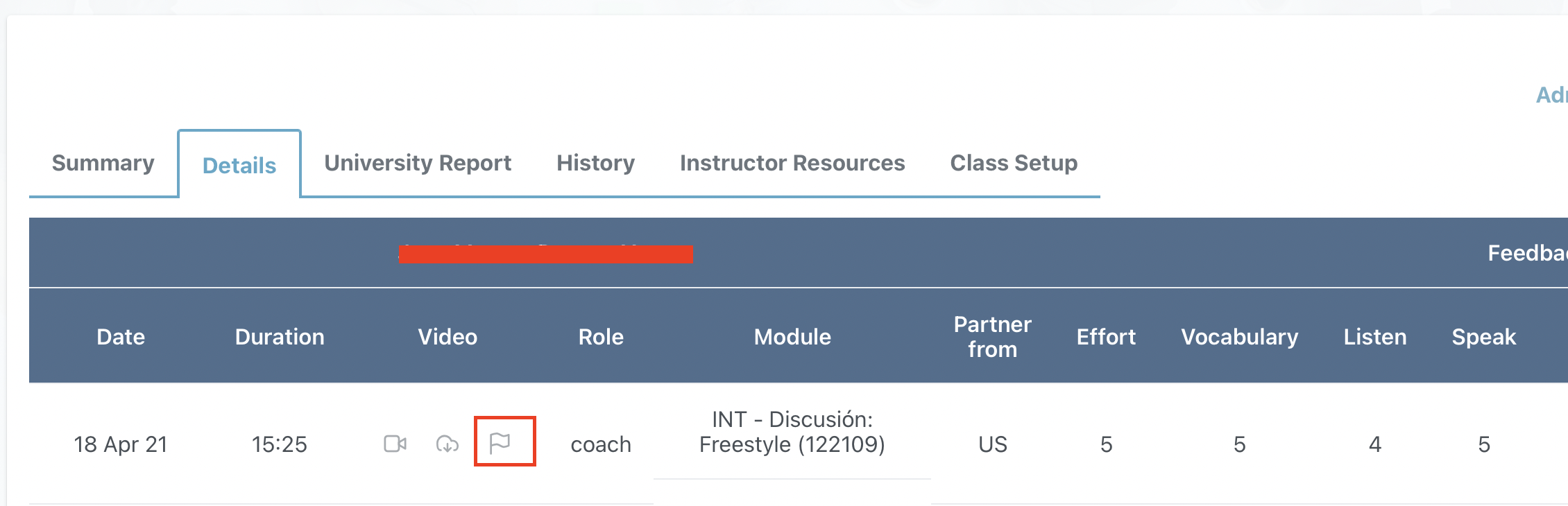Select the Details tab
The width and height of the screenshot is (1568, 506).
click(239, 166)
